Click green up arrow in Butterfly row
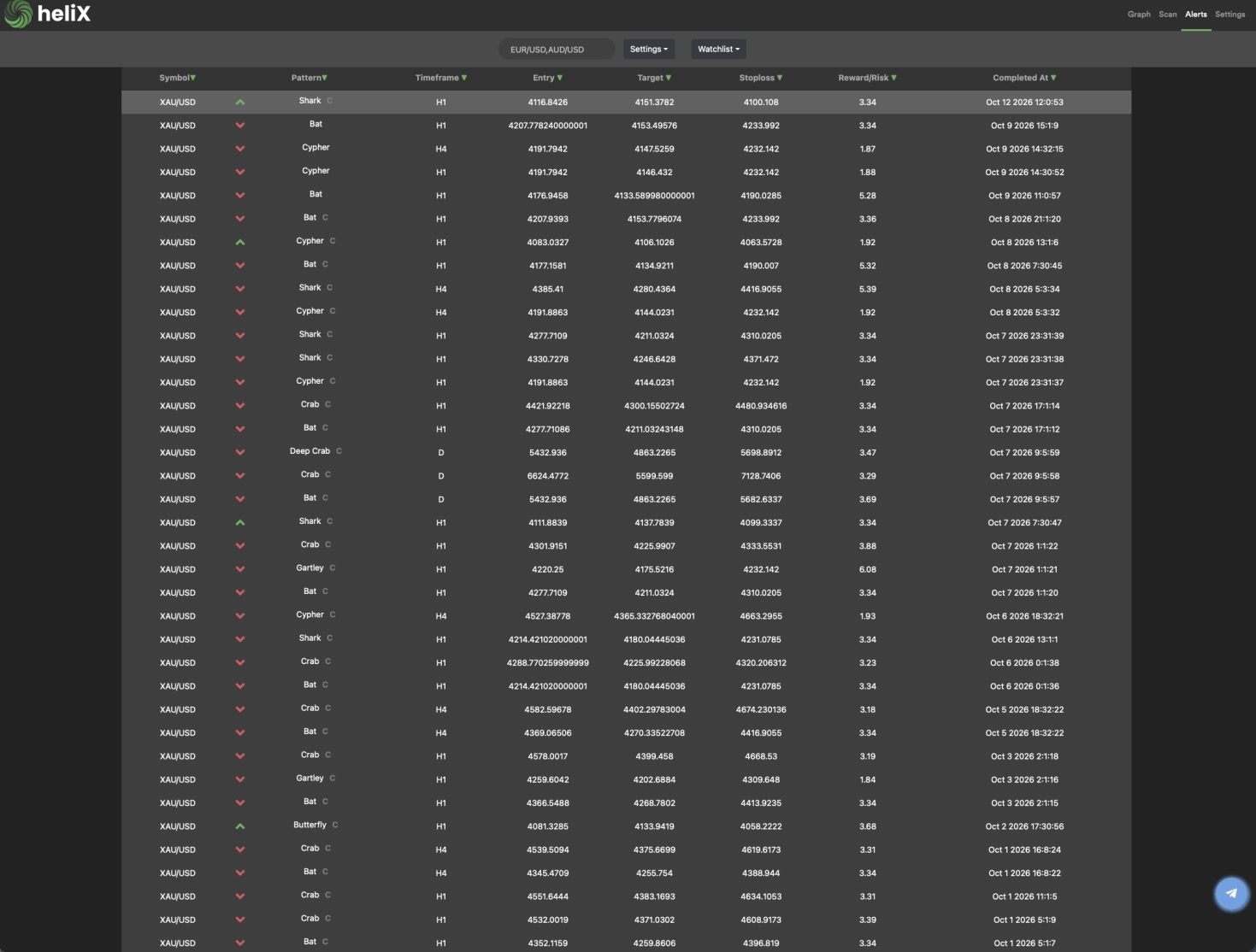This screenshot has width=1256, height=952. pos(240,826)
